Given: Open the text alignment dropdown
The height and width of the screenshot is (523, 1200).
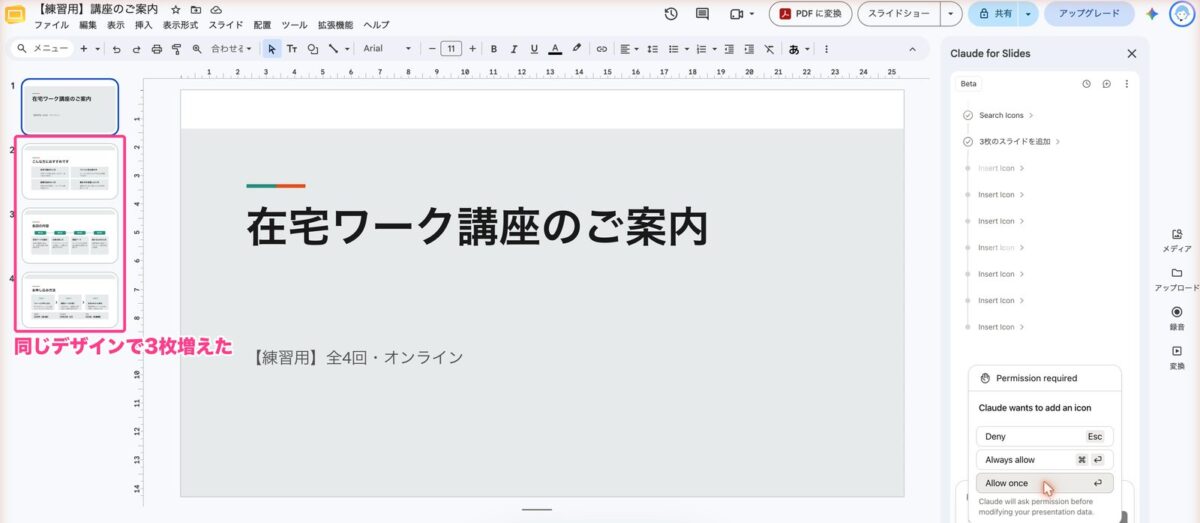Looking at the screenshot, I should pyautogui.click(x=628, y=48).
